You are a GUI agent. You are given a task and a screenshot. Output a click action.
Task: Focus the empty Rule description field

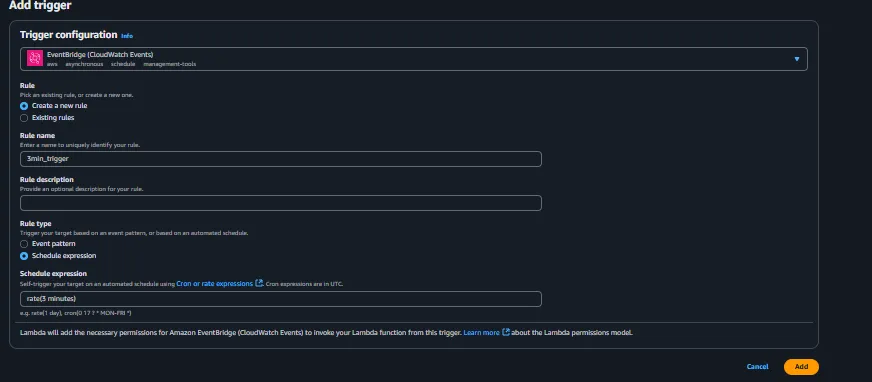(x=281, y=203)
